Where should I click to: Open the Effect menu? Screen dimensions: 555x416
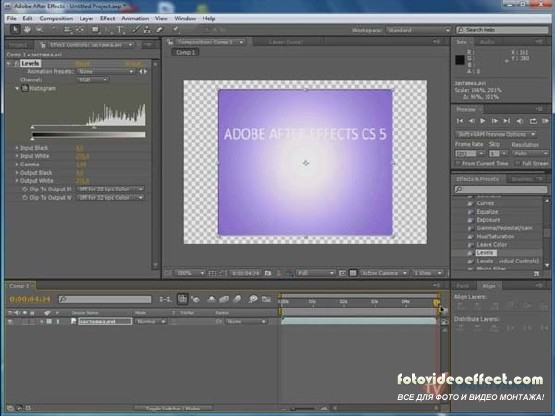point(108,18)
